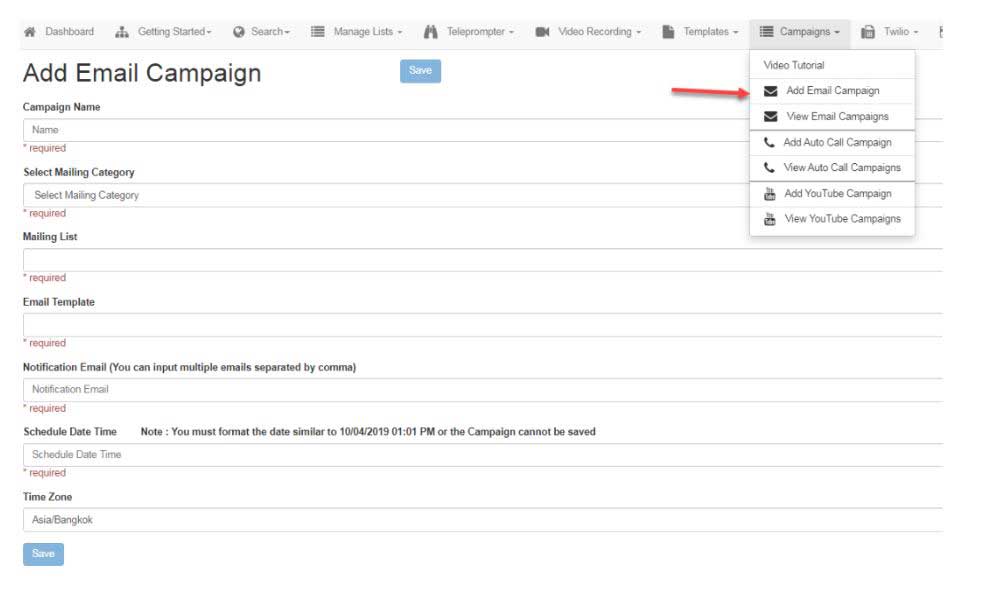Click the Dashboard home icon
The width and height of the screenshot is (987, 593).
point(30,32)
